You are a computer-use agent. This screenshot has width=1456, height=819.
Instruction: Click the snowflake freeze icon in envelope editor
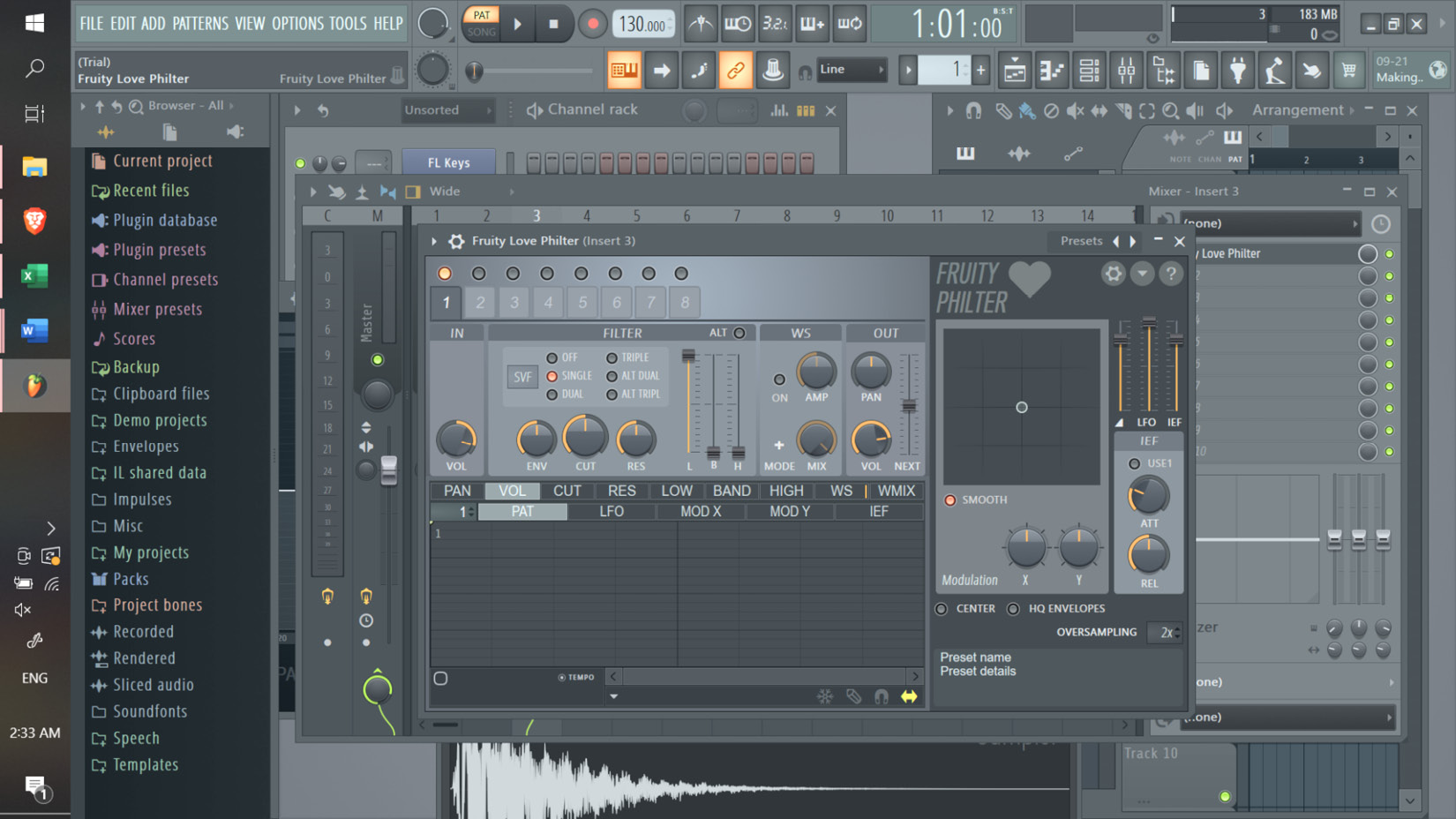825,696
